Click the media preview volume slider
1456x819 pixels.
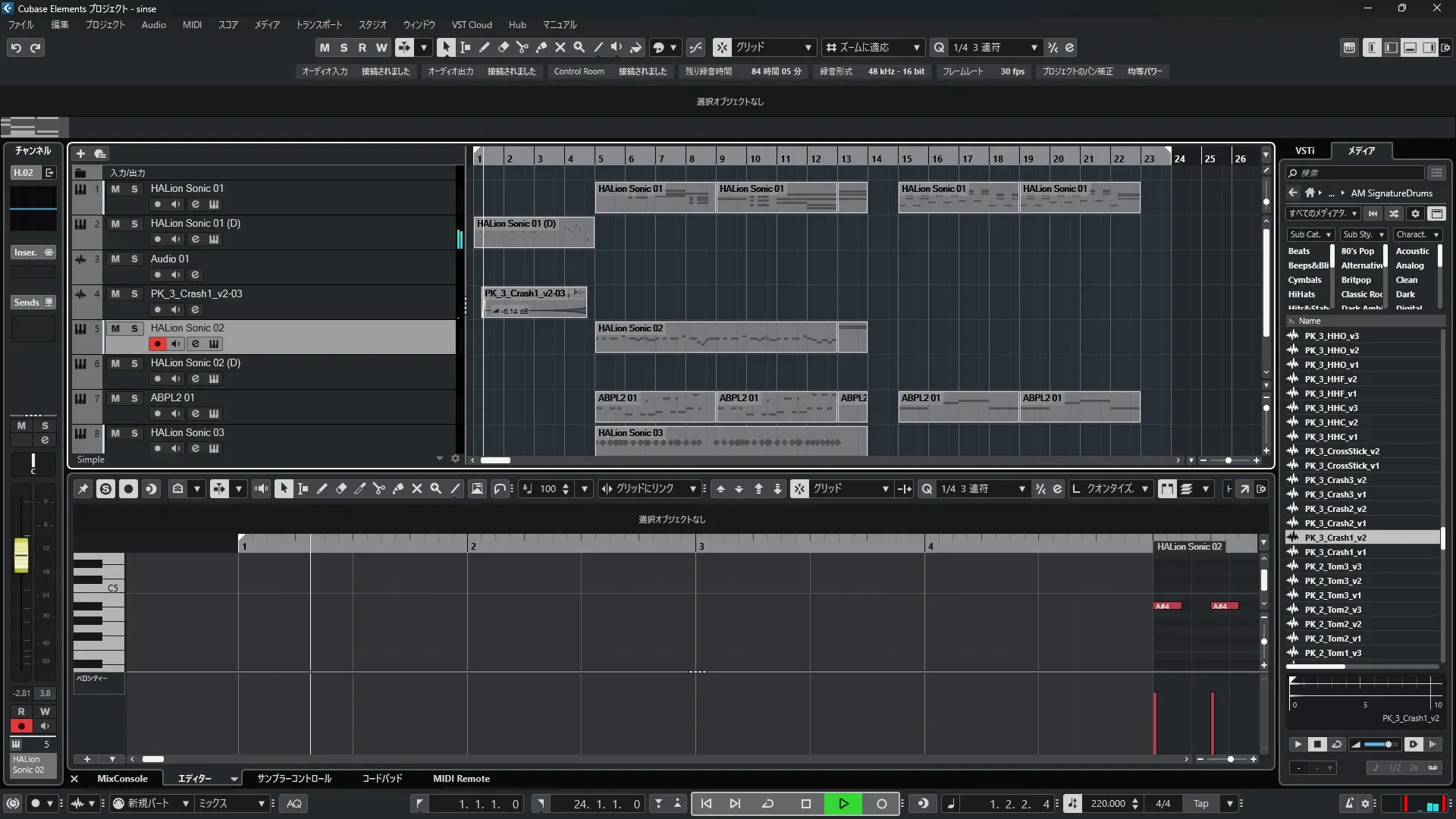click(1379, 745)
